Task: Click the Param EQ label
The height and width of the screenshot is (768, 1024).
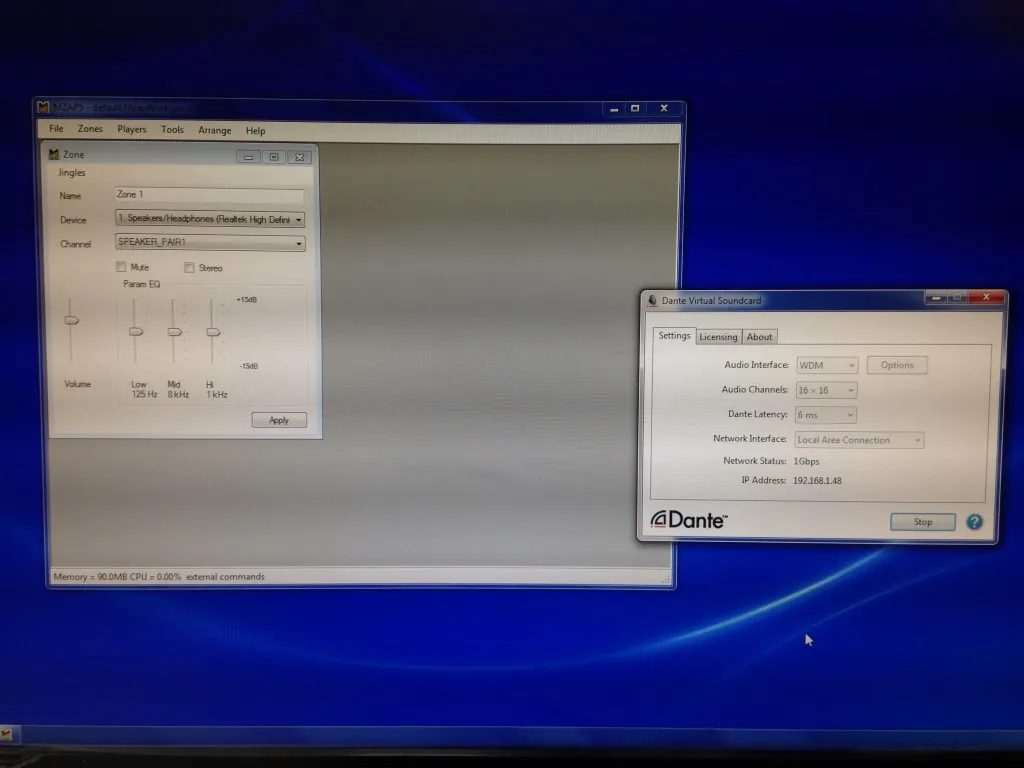Action: 142,284
